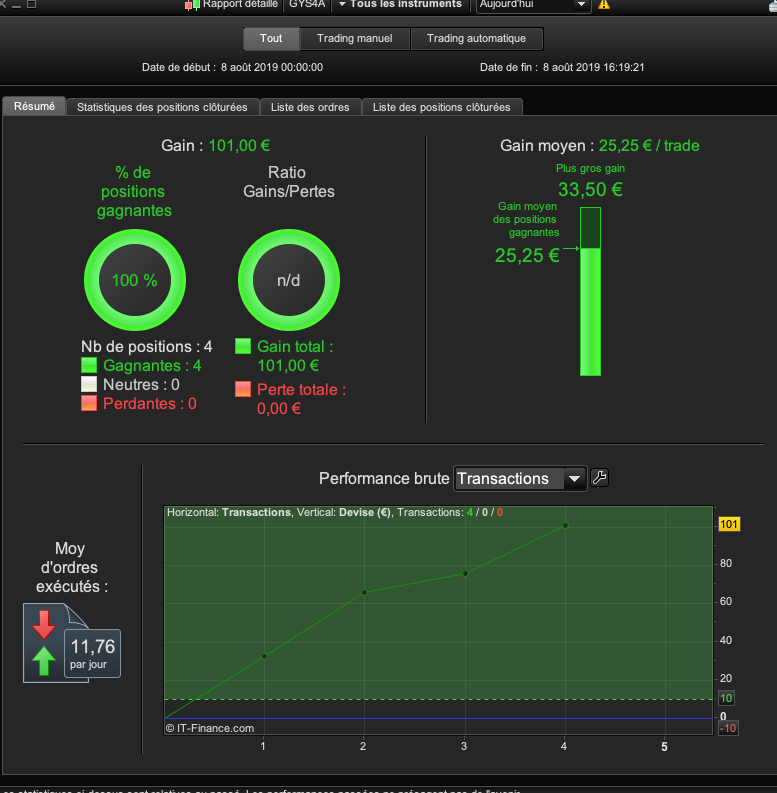Click the green Gagnantes legend square
The image size is (777, 793).
click(x=89, y=365)
